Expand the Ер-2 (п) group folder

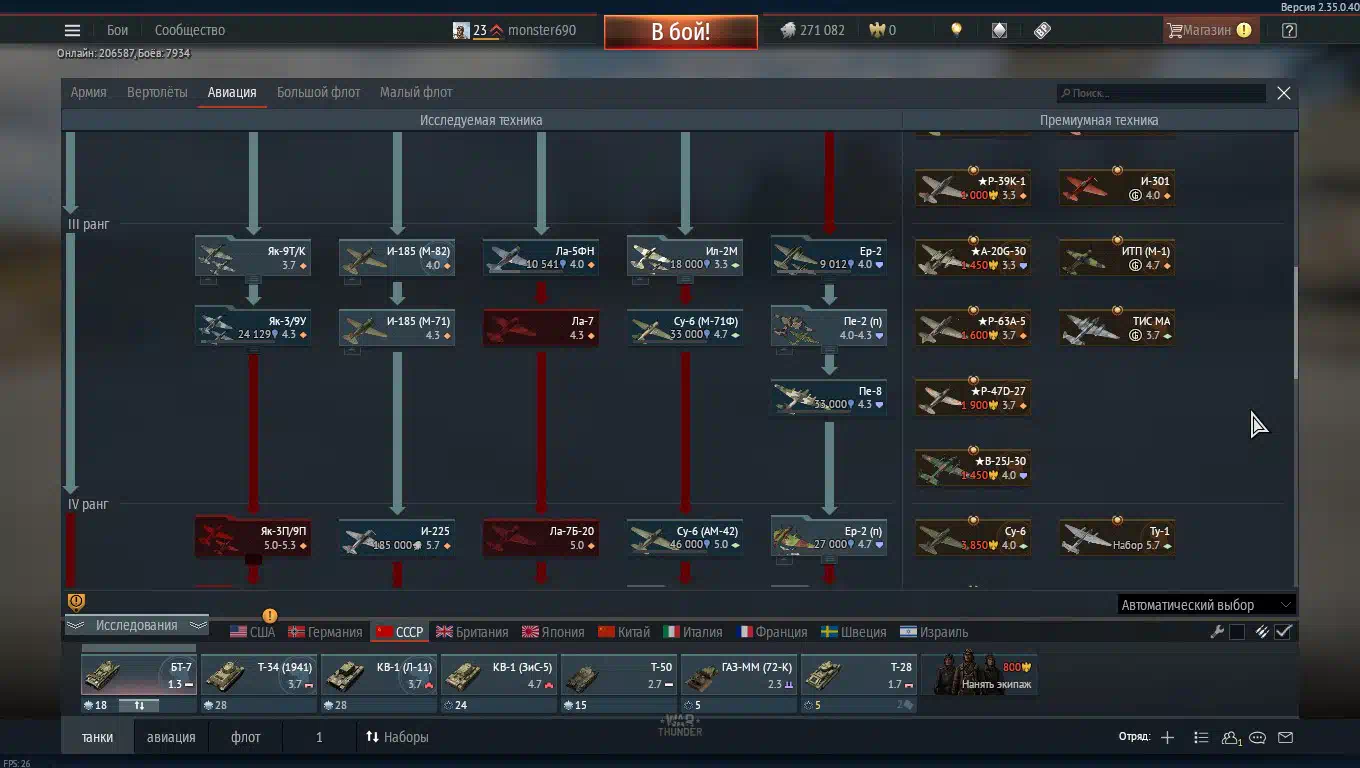[829, 560]
